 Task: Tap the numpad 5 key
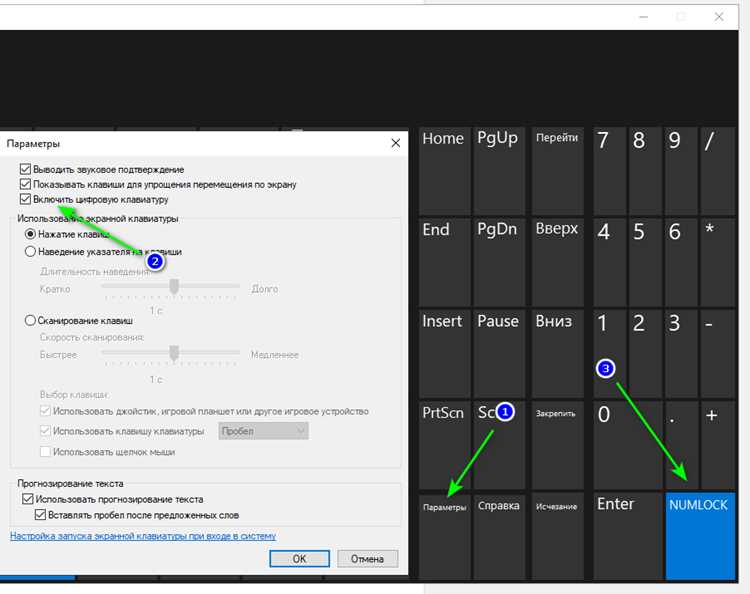(x=645, y=262)
